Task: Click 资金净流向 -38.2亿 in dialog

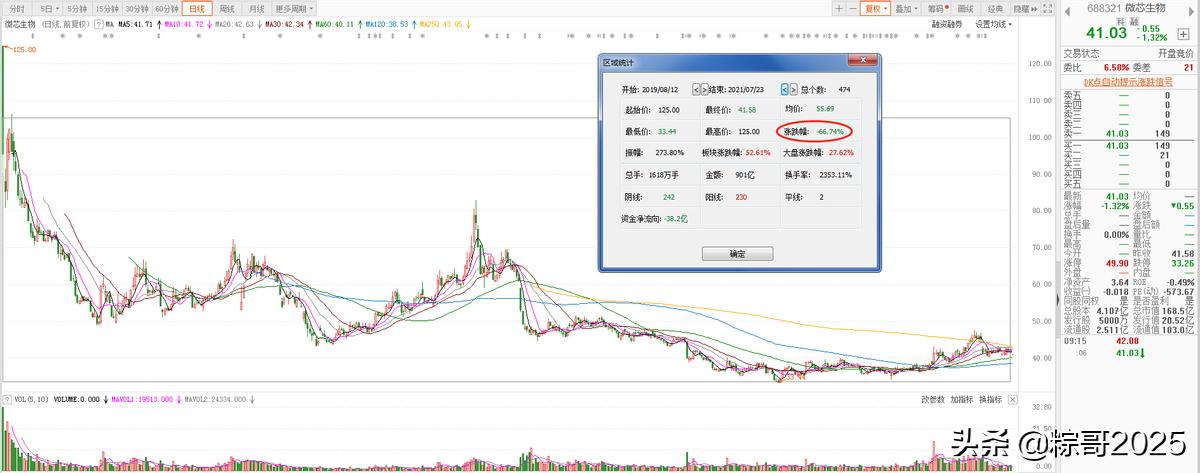Action: [x=654, y=218]
